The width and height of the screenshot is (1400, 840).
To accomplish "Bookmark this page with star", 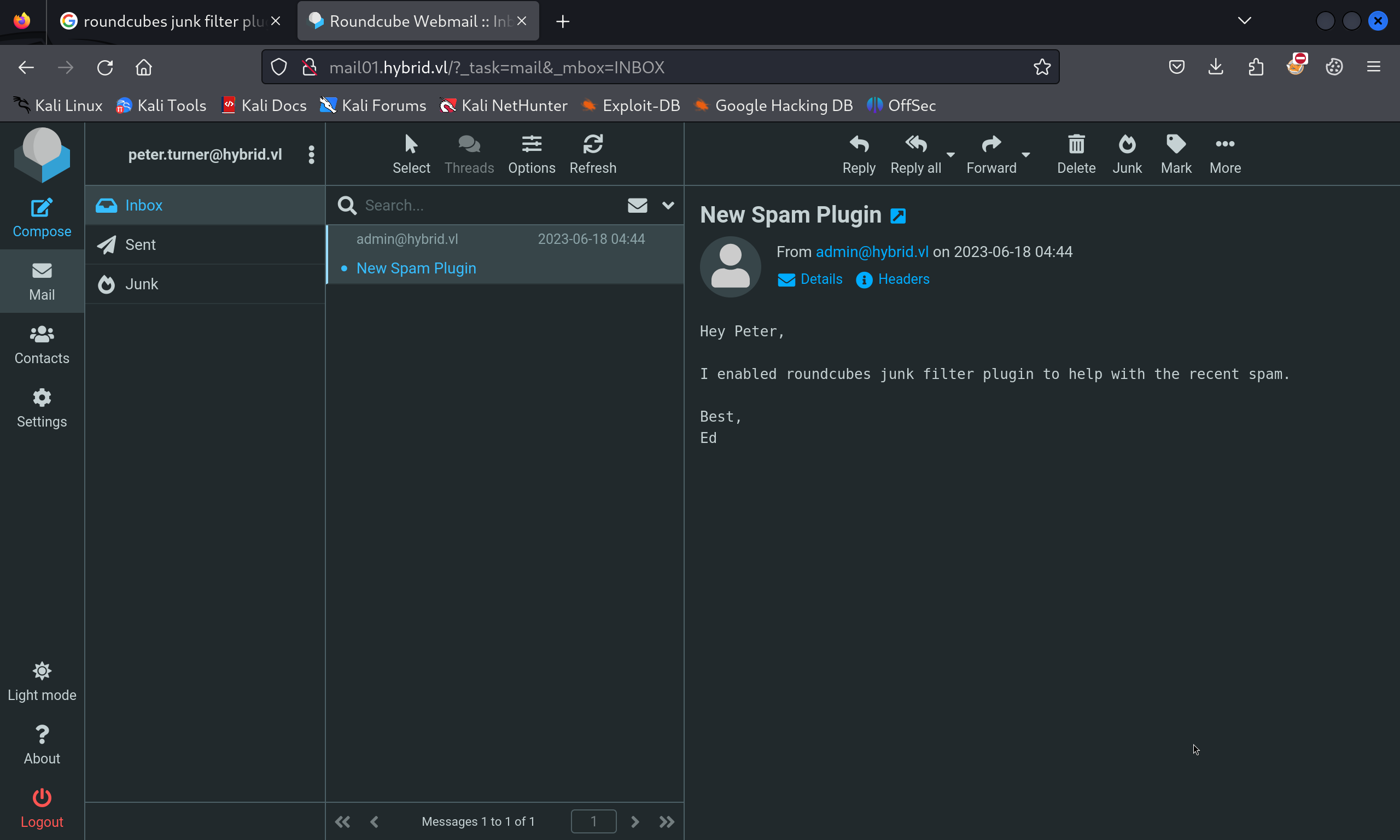I will click(x=1042, y=67).
